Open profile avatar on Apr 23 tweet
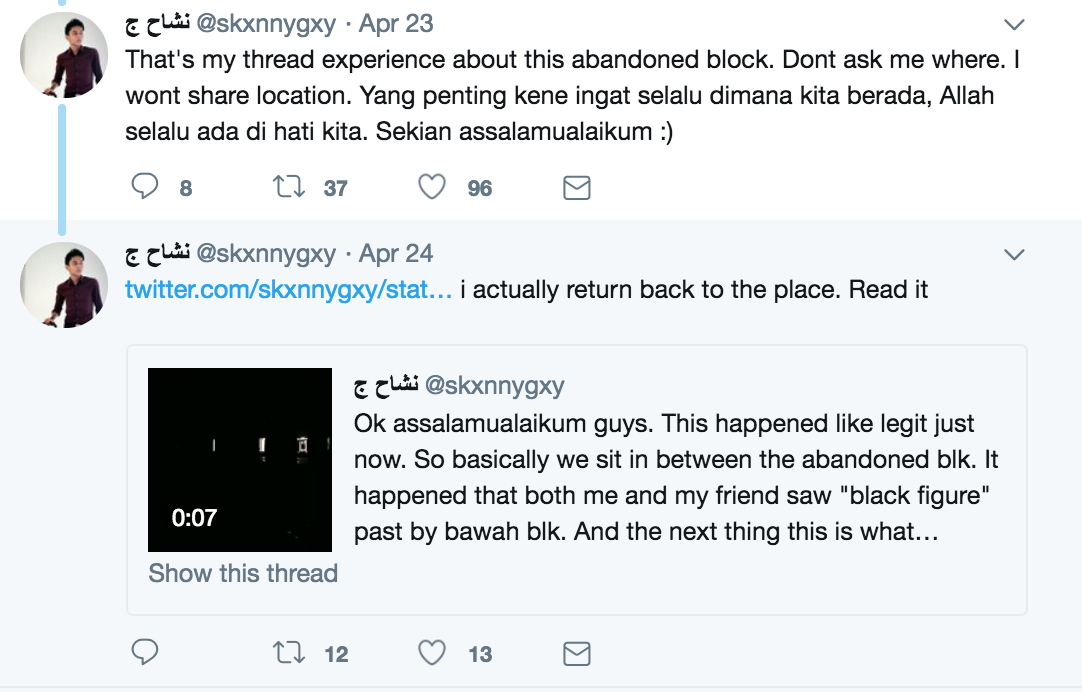The width and height of the screenshot is (1082, 692). [x=64, y=55]
